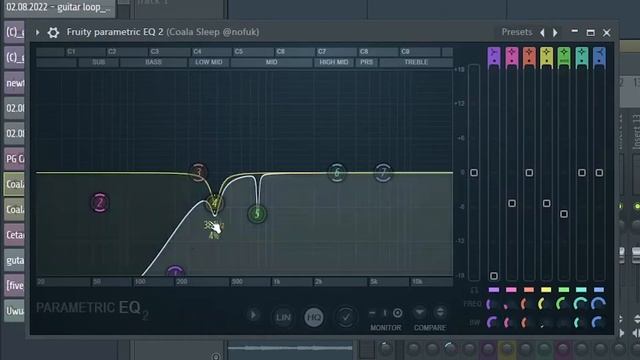Viewport: 640px width, 360px height.
Task: Go to previous preset arrow
Action: (542, 32)
